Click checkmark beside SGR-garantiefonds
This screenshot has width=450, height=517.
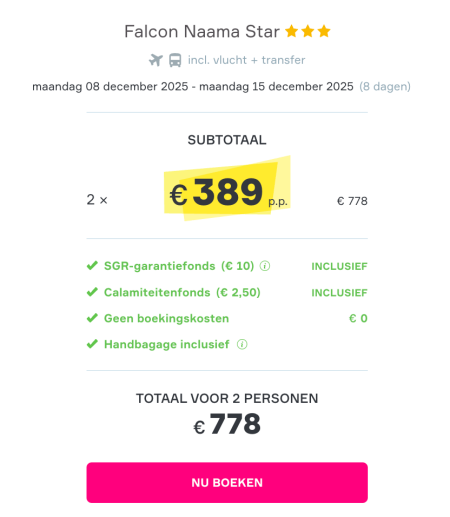(x=92, y=266)
